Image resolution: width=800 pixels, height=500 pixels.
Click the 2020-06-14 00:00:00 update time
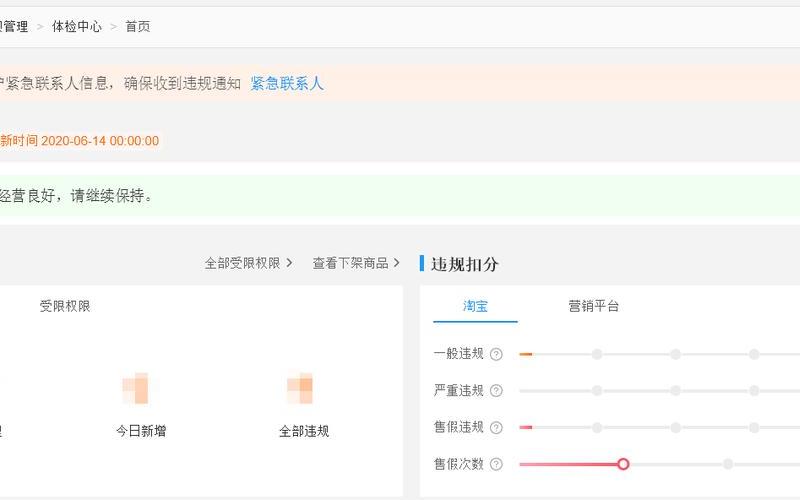(x=100, y=141)
